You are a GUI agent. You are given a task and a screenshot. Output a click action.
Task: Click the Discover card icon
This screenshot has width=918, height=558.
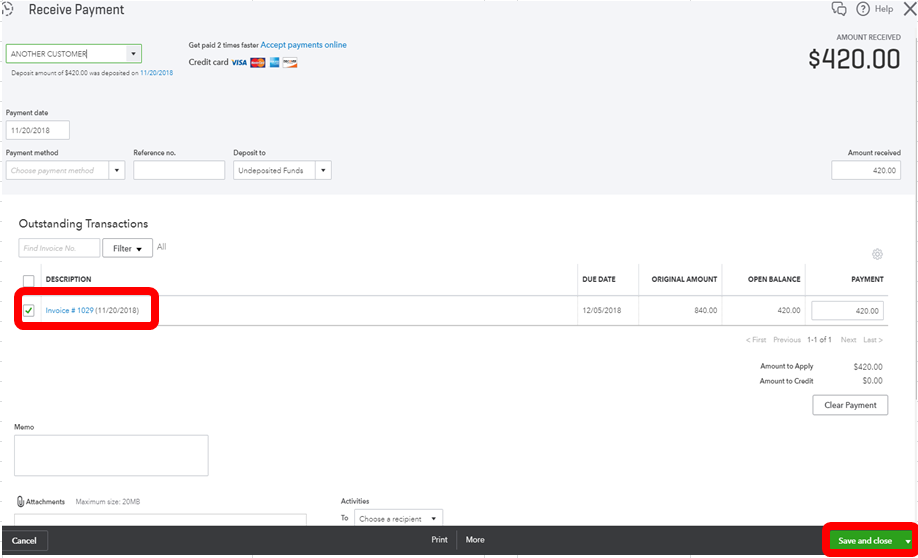coord(290,63)
